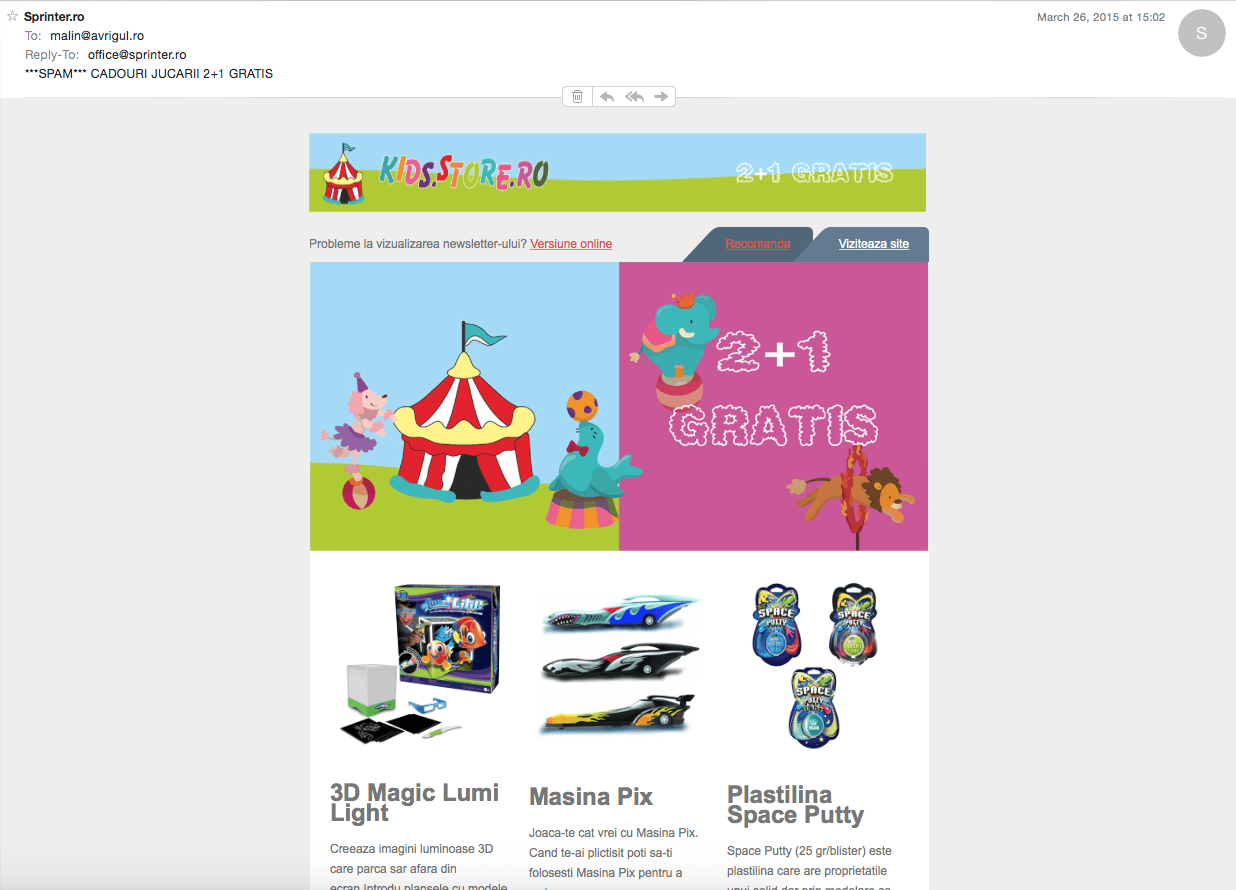The image size is (1236, 890).
Task: Click the Sprinter.ro sender name
Action: 54,17
